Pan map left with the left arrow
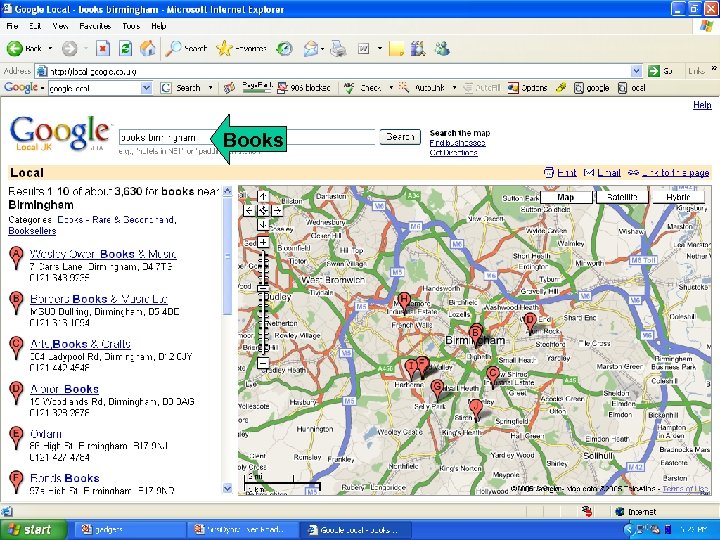The width and height of the screenshot is (720, 540). [249, 211]
